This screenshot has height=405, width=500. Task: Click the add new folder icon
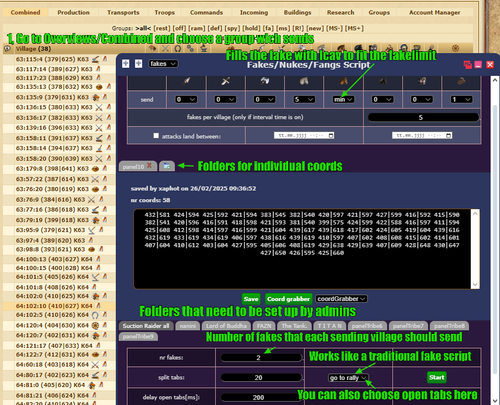tap(167, 166)
